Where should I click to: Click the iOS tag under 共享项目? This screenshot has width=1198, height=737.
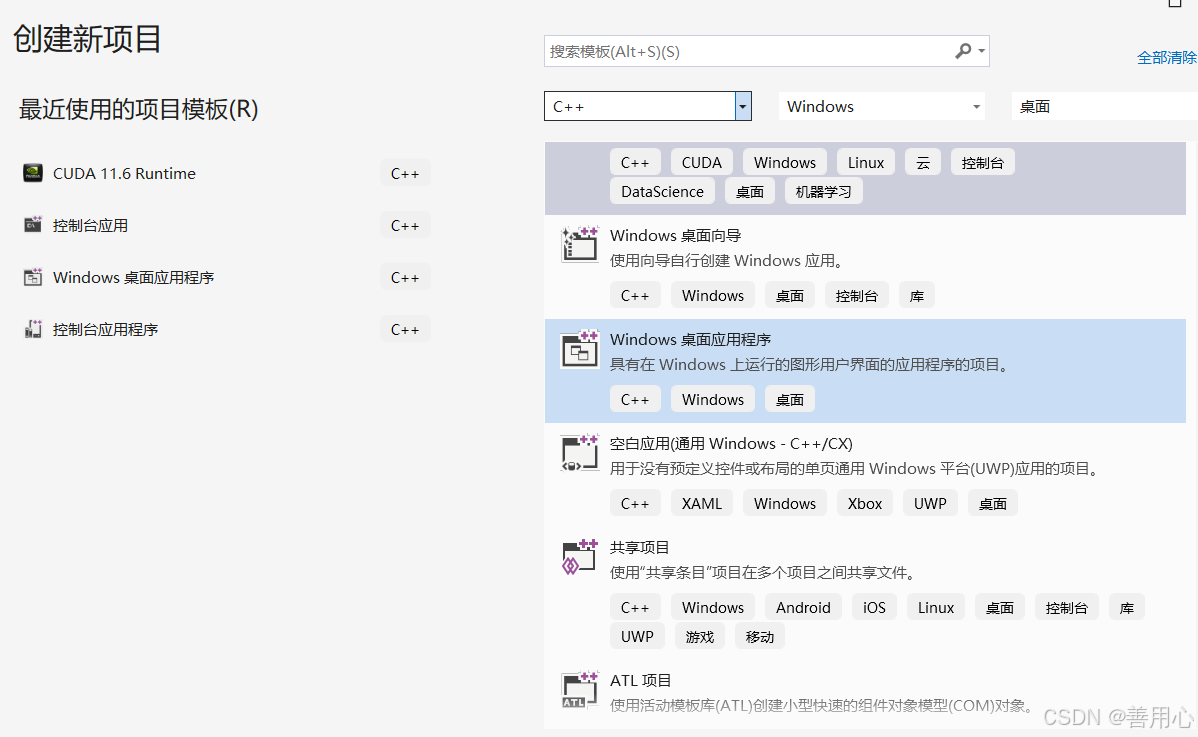[x=874, y=607]
